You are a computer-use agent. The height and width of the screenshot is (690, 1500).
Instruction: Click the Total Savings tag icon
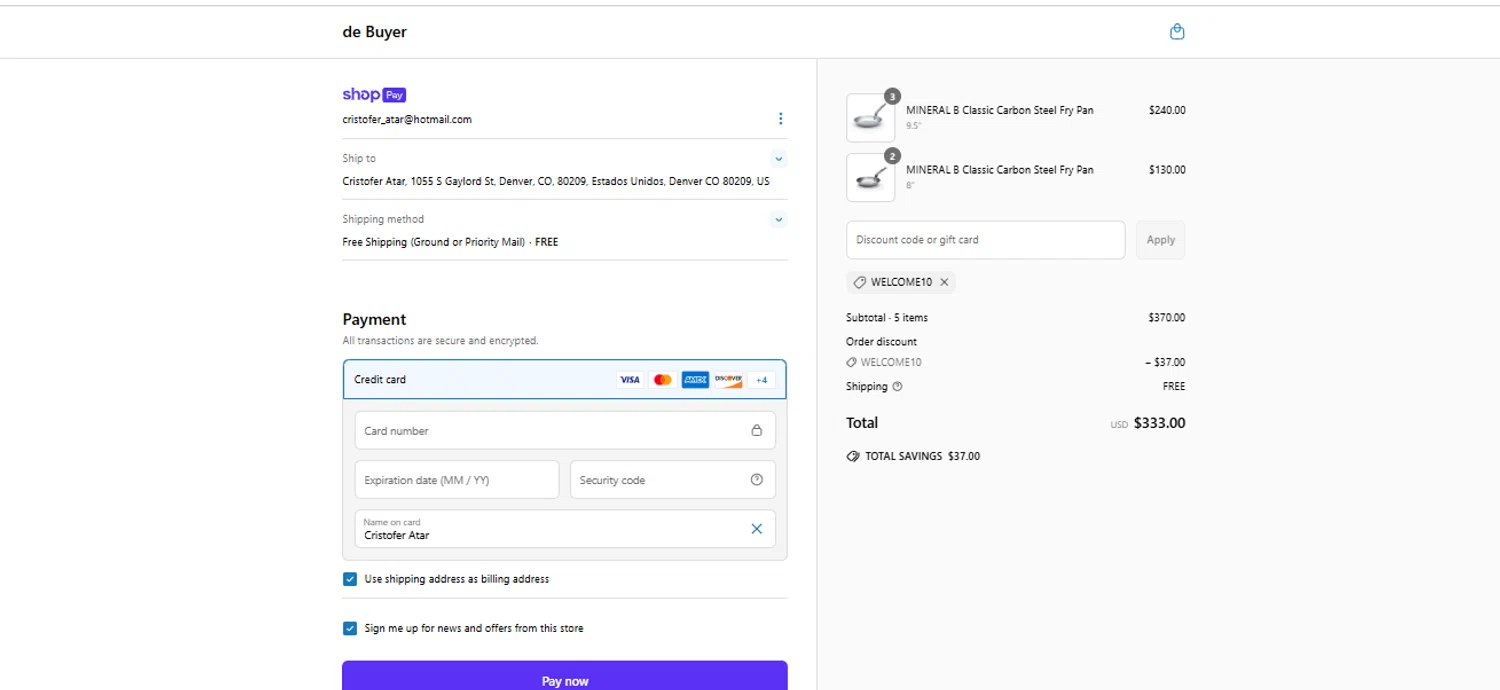point(853,456)
